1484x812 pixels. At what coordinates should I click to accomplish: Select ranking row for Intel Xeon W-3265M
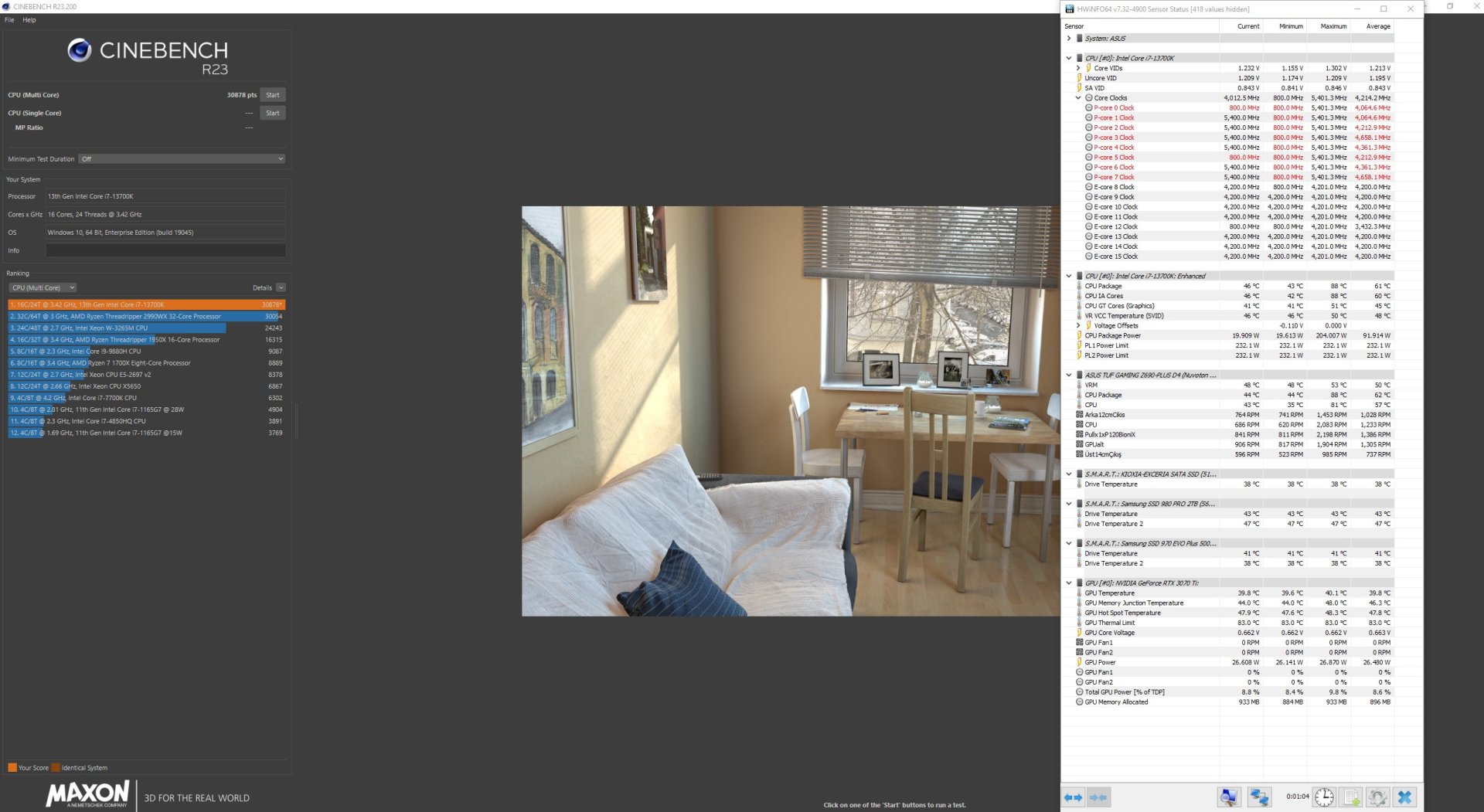(x=147, y=328)
